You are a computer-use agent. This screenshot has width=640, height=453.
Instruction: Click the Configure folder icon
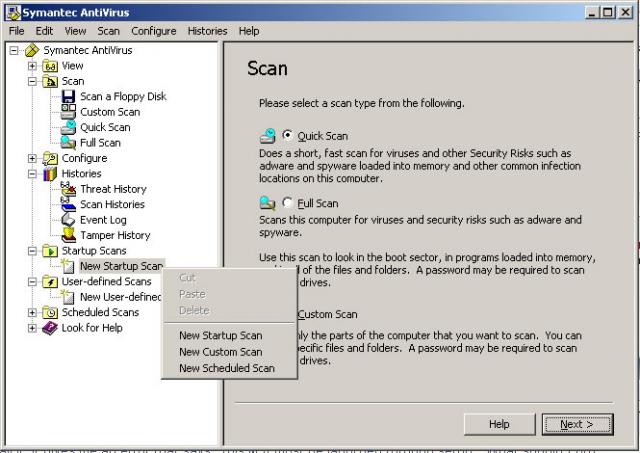(50, 158)
